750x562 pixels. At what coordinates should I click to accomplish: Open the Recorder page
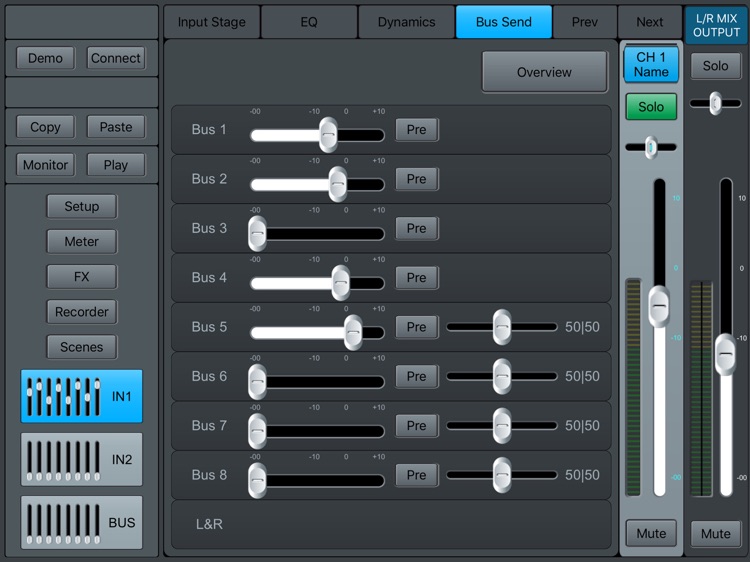coord(81,312)
